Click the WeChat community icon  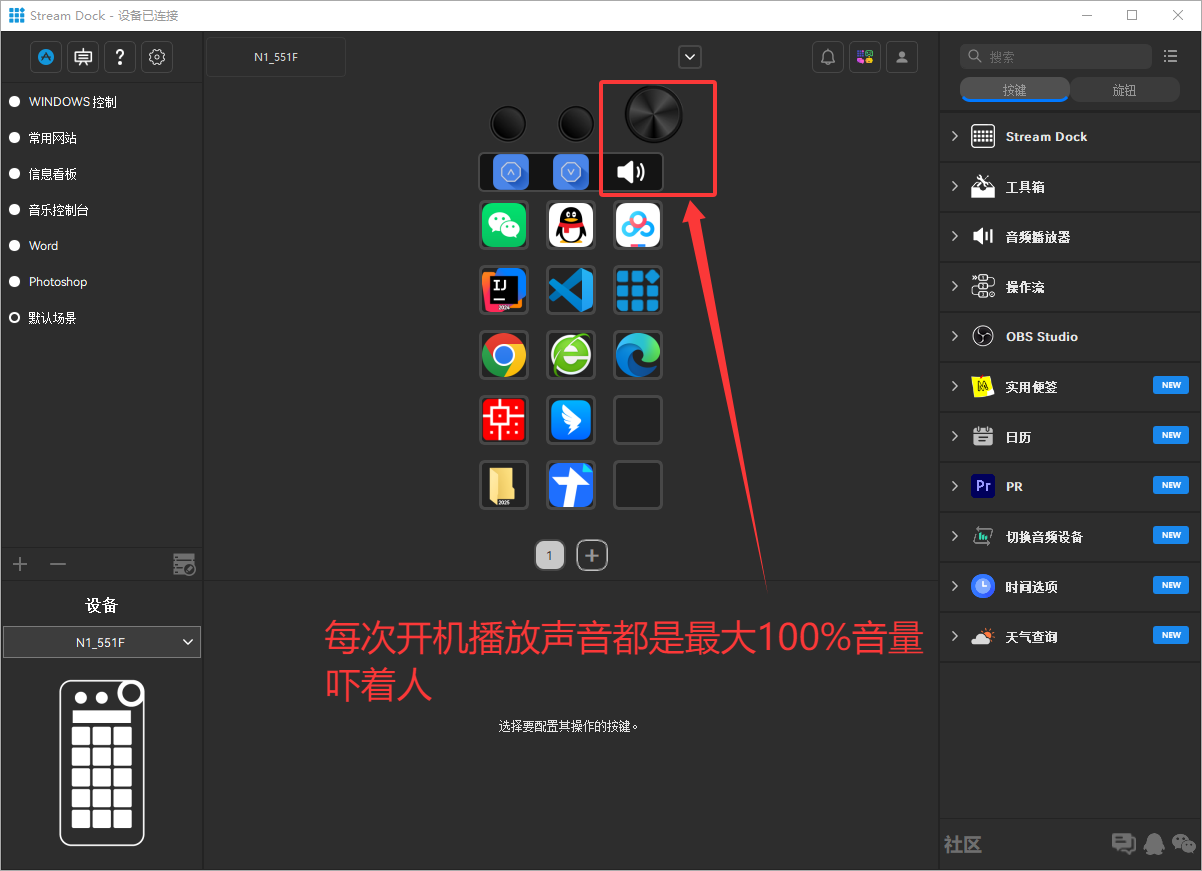pos(1184,843)
